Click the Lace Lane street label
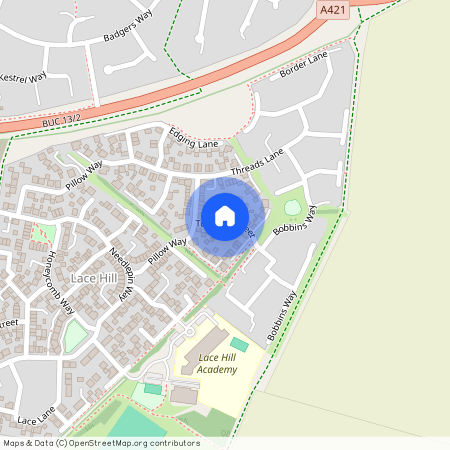The width and height of the screenshot is (450, 450). (37, 416)
